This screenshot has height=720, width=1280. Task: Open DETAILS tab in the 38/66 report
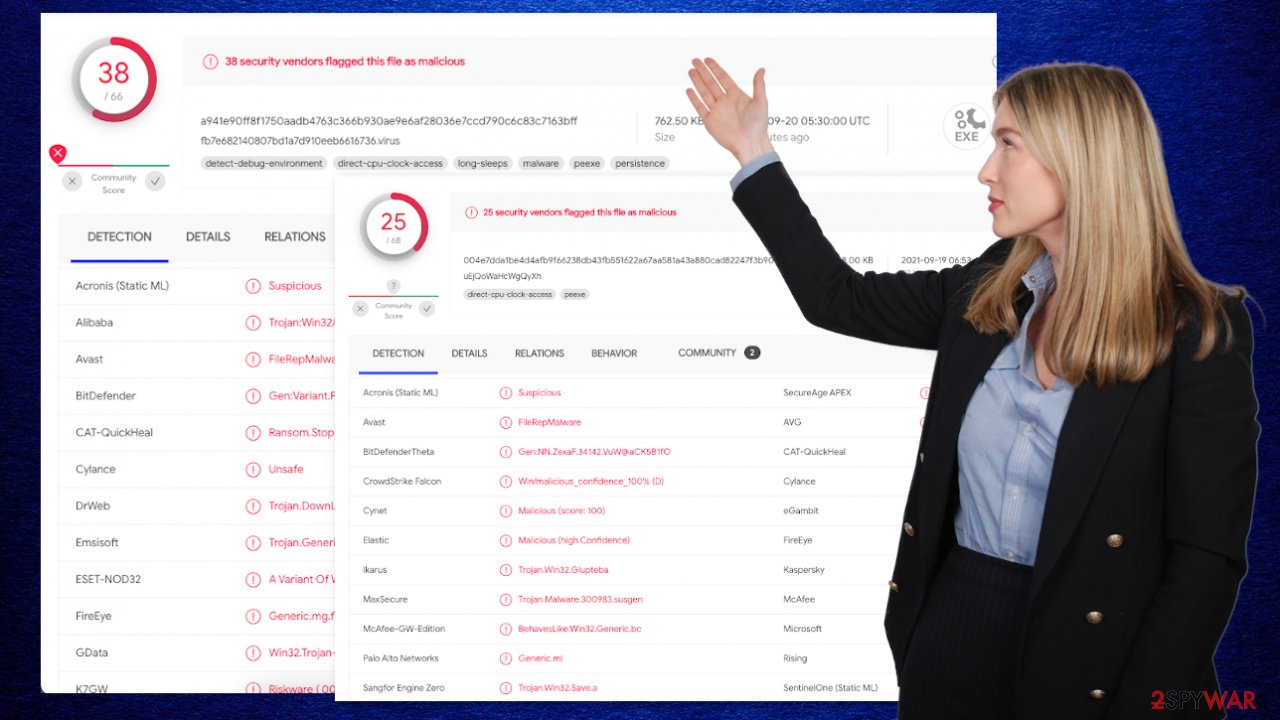pos(208,237)
